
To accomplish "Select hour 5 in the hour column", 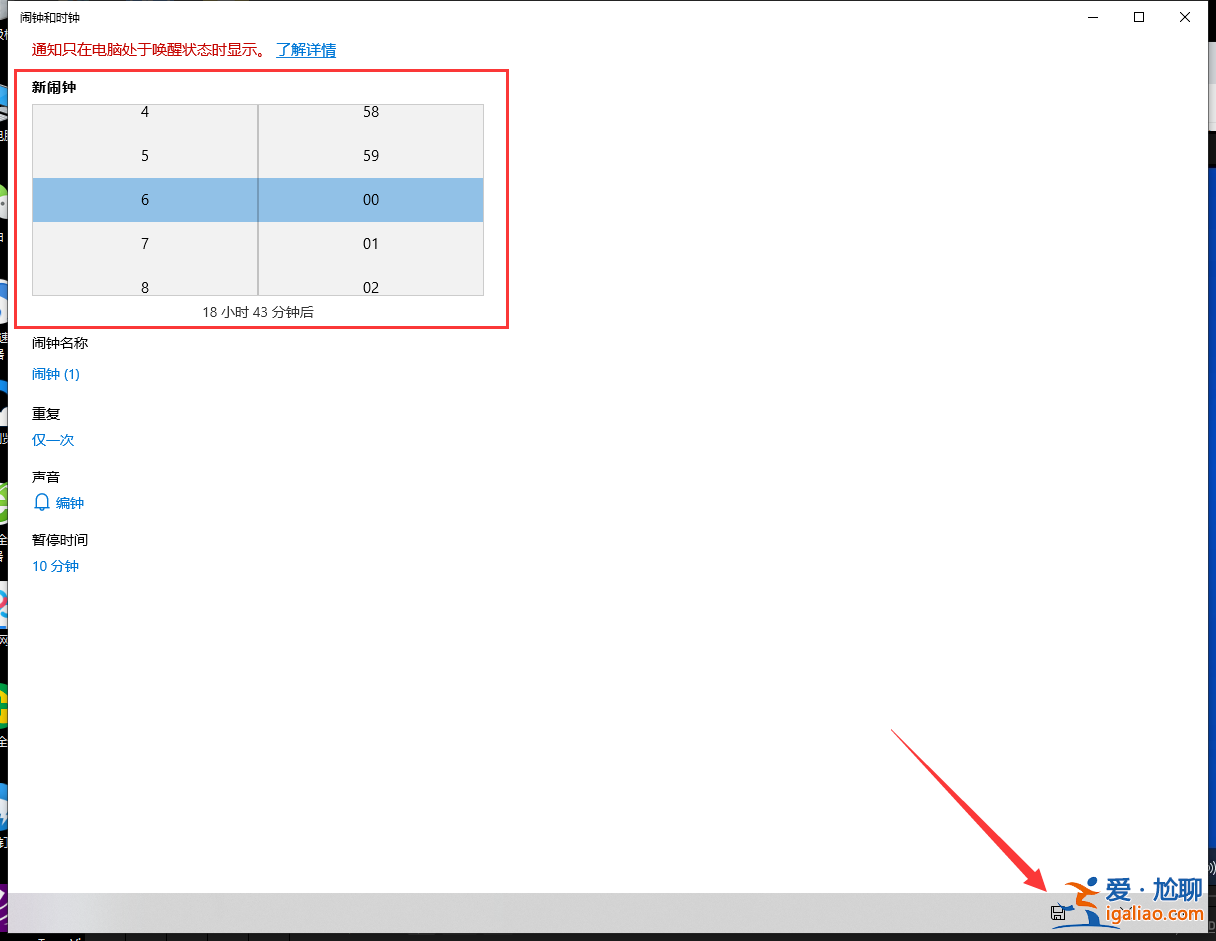I will coord(144,155).
